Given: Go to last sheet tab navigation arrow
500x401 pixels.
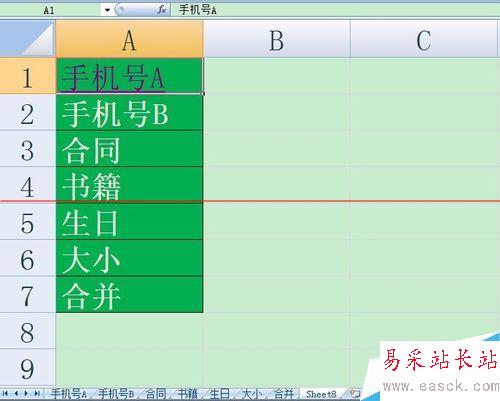Looking at the screenshot, I should point(37,394).
